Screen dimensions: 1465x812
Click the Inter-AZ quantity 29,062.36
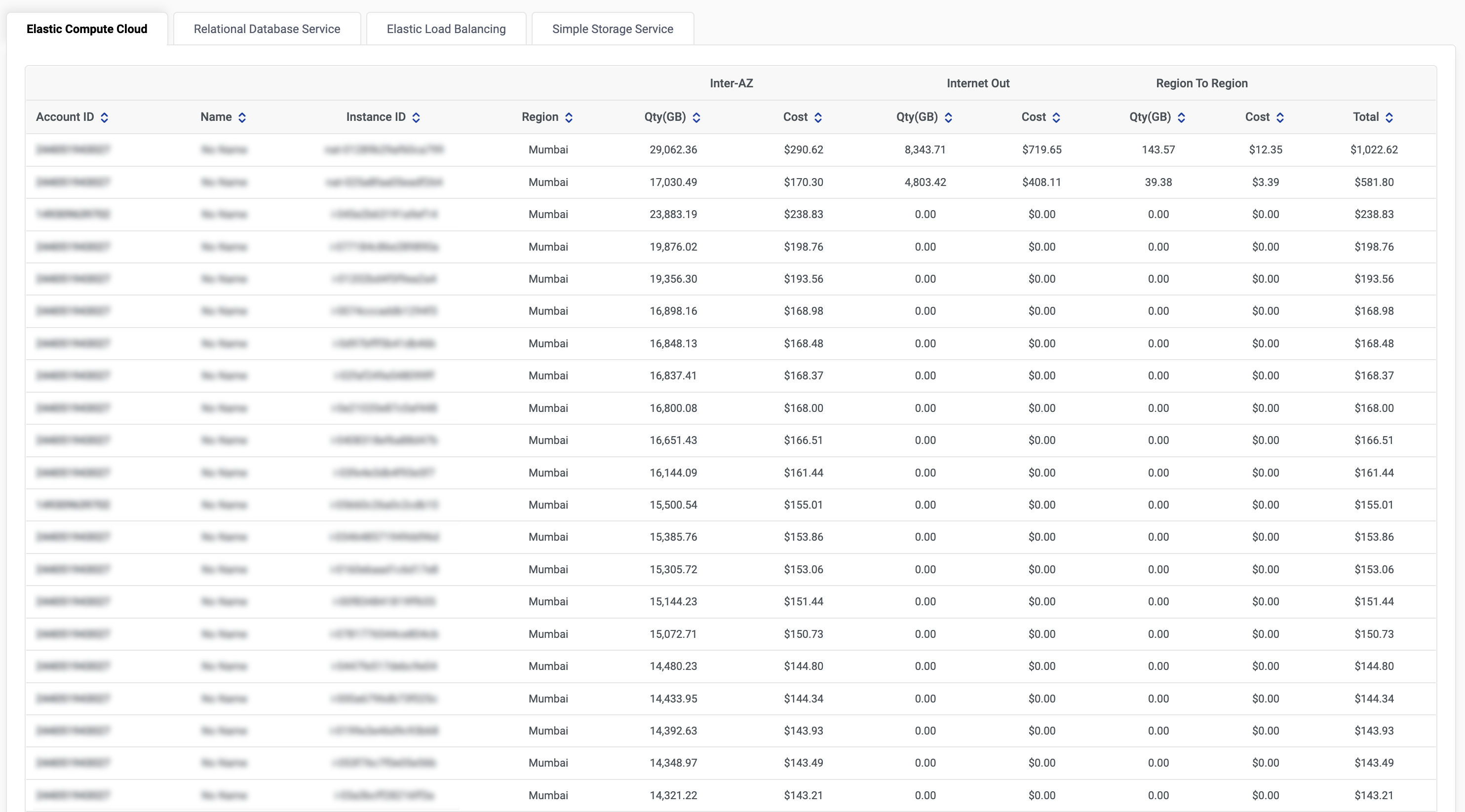[673, 150]
